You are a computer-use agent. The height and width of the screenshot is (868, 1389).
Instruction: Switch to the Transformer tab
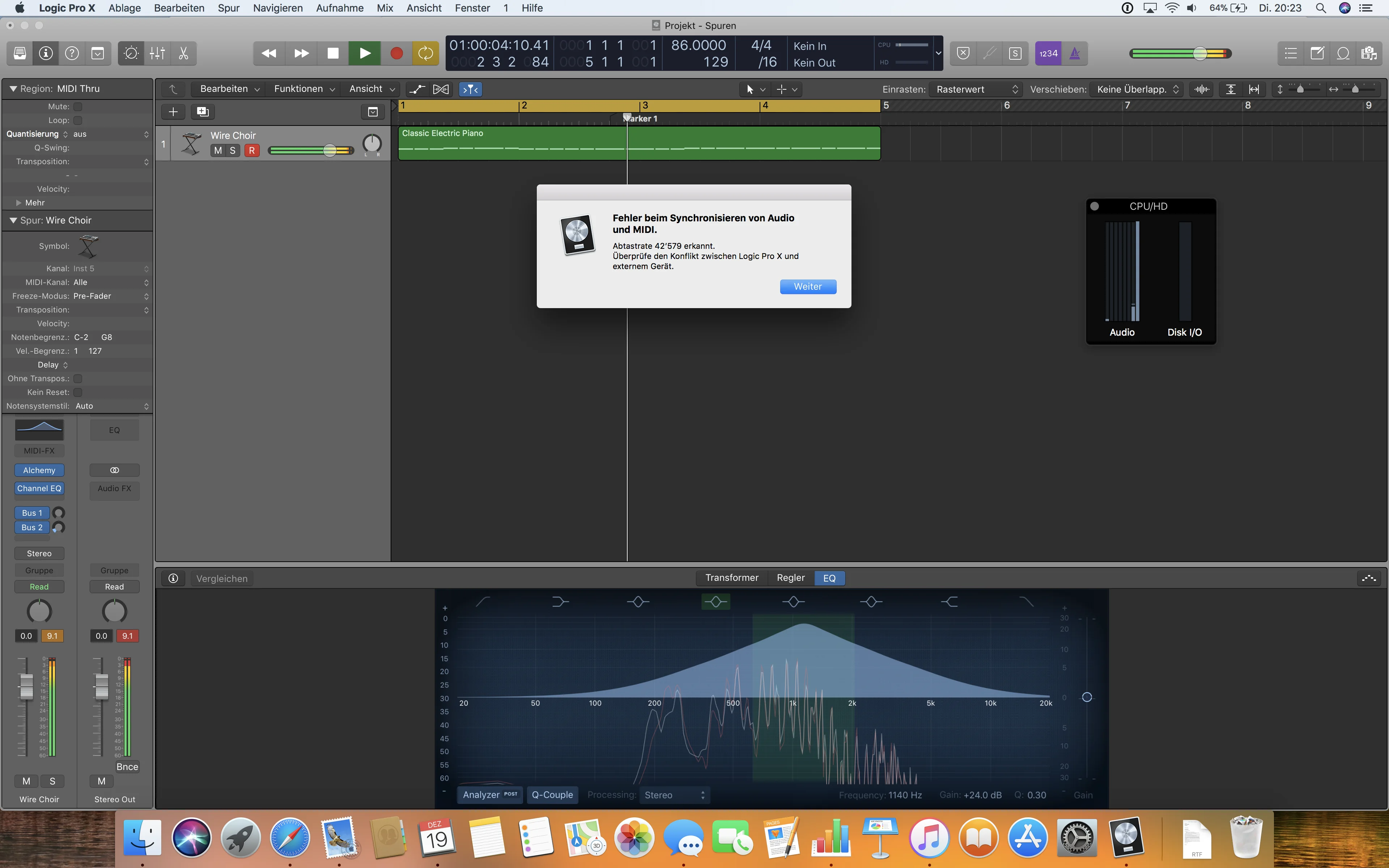732,578
